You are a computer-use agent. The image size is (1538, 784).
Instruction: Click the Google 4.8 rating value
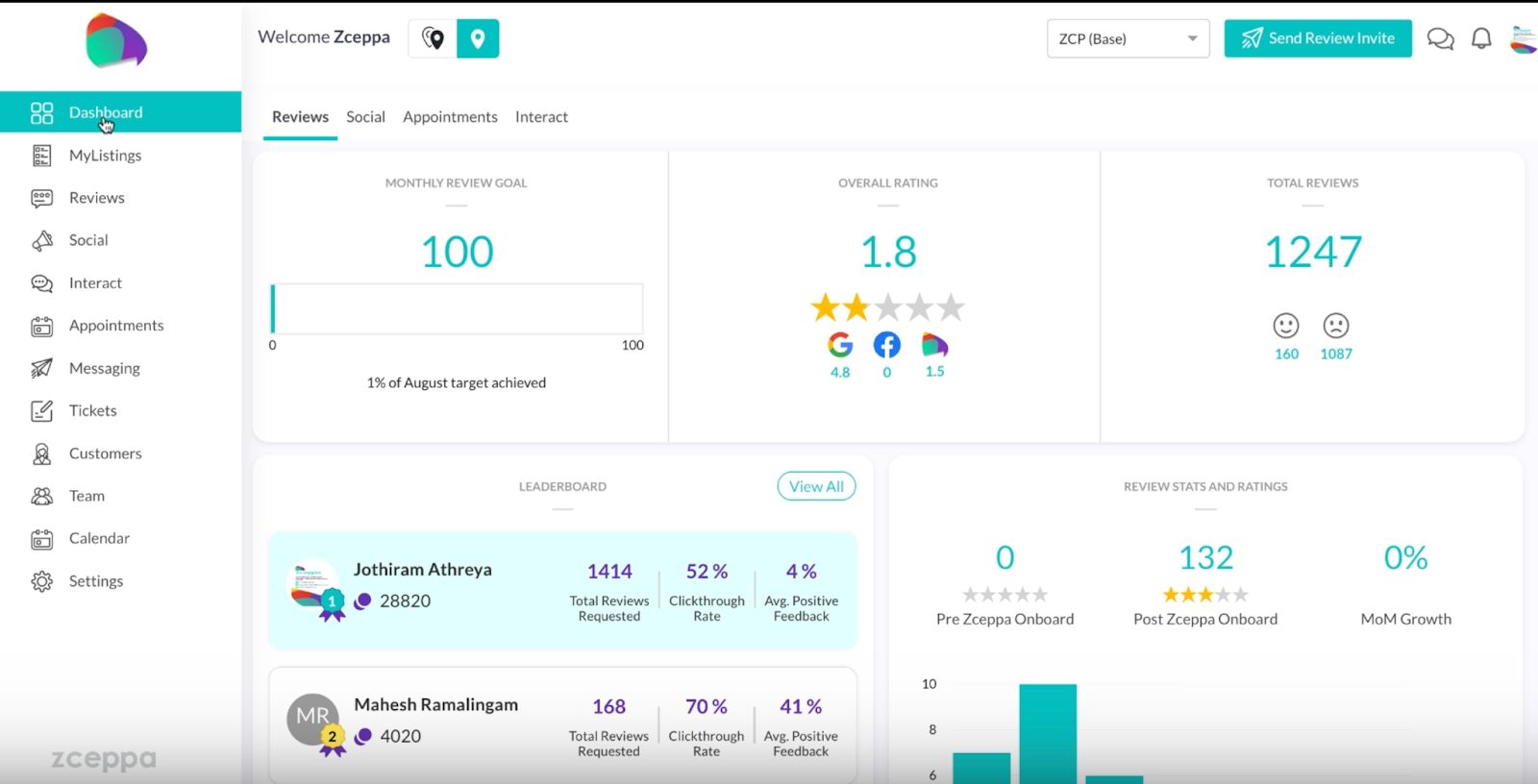(840, 373)
